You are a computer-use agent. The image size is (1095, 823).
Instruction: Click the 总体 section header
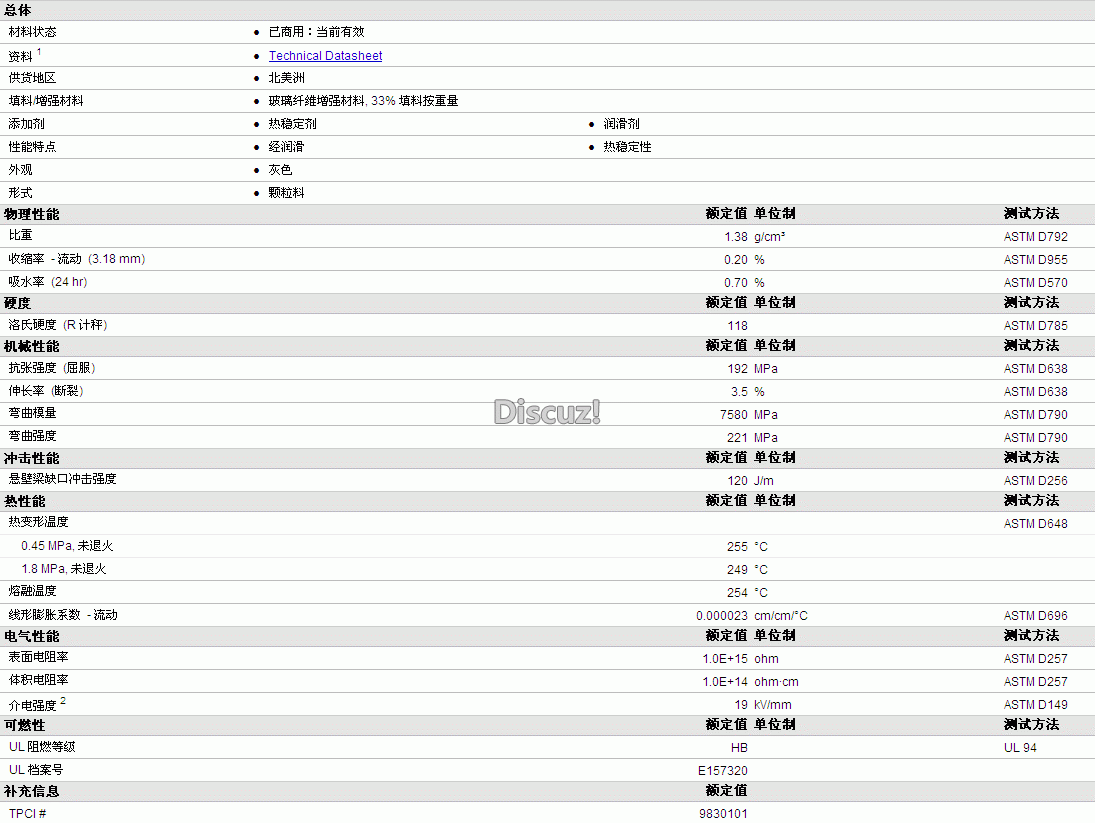(17, 11)
